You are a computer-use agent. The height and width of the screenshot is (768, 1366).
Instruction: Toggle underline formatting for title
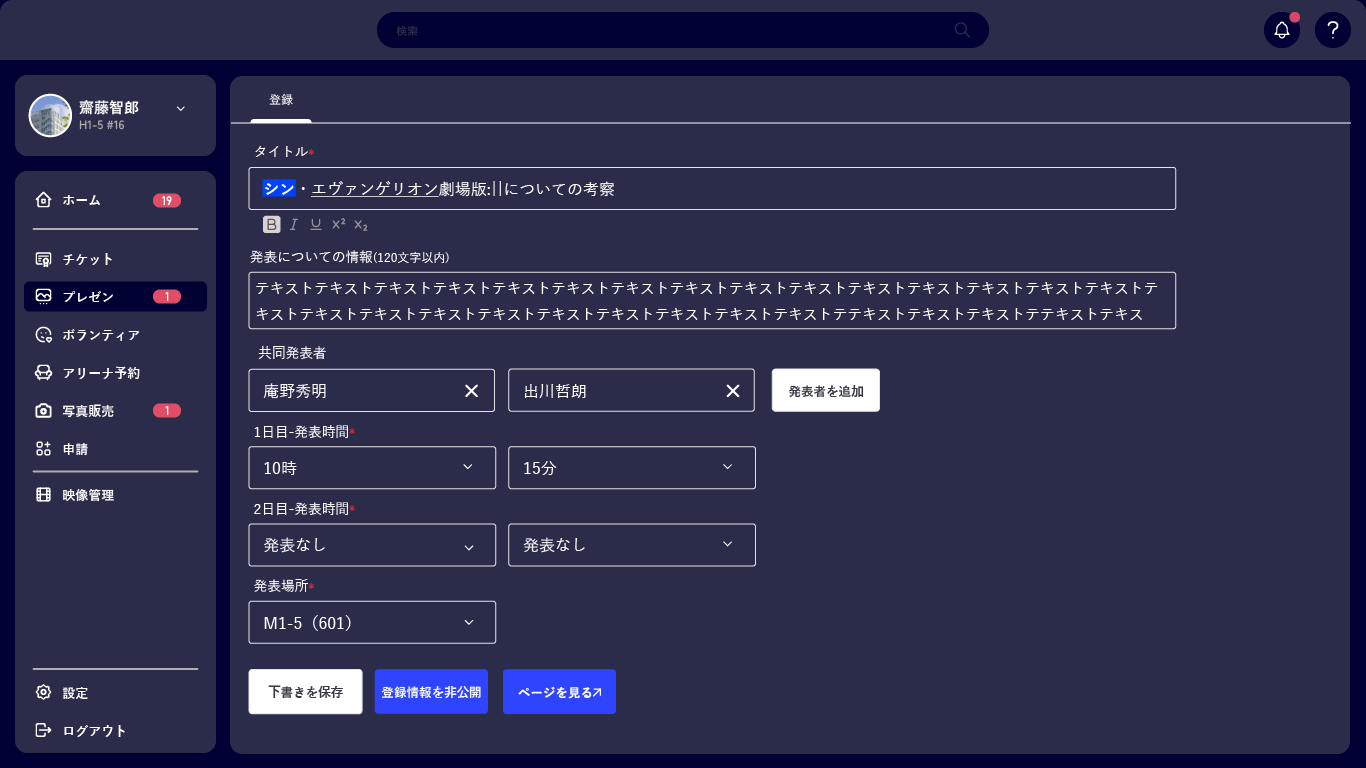pyautogui.click(x=316, y=224)
